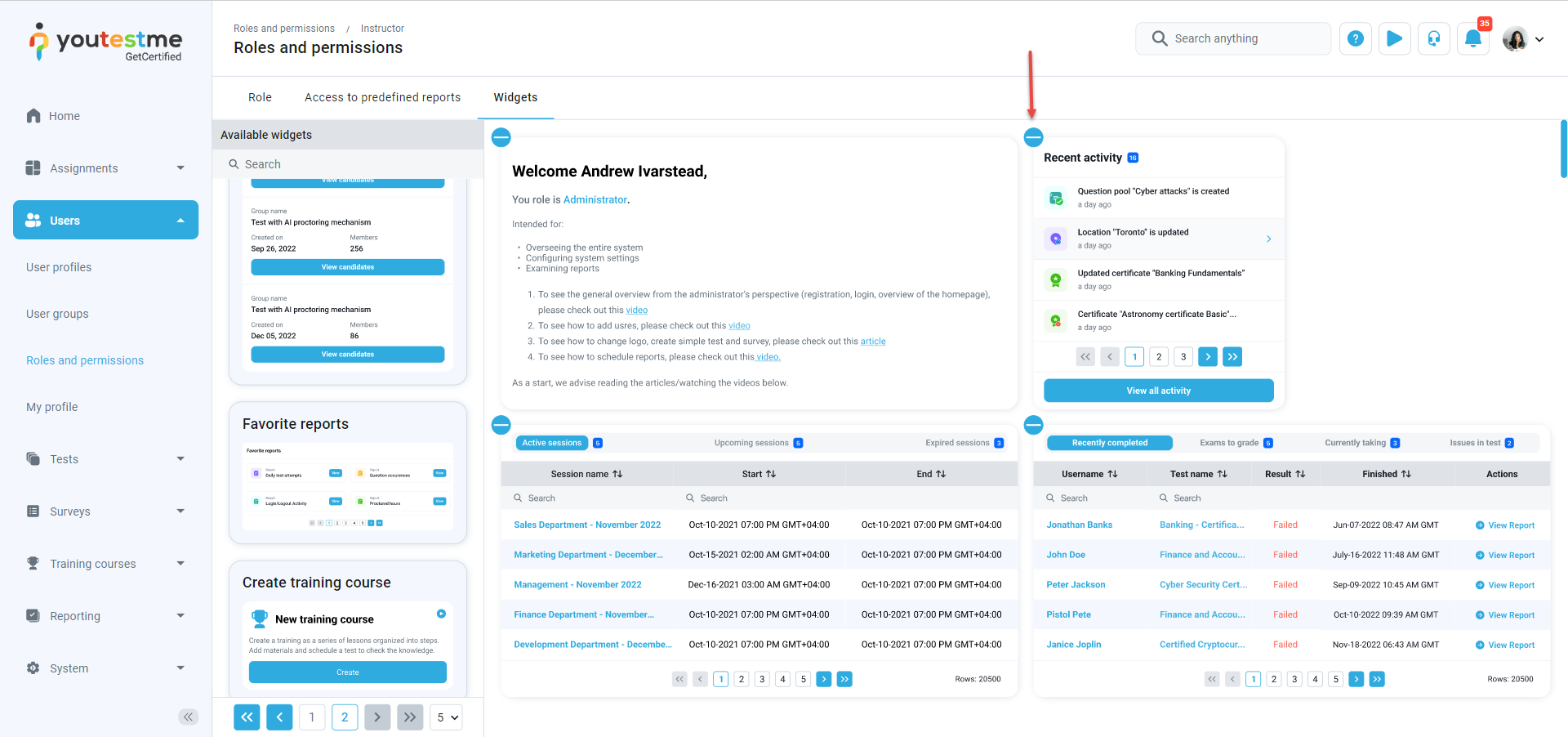The image size is (1568, 737).
Task: Jump to last page of Recently completed table
Action: [1377, 679]
